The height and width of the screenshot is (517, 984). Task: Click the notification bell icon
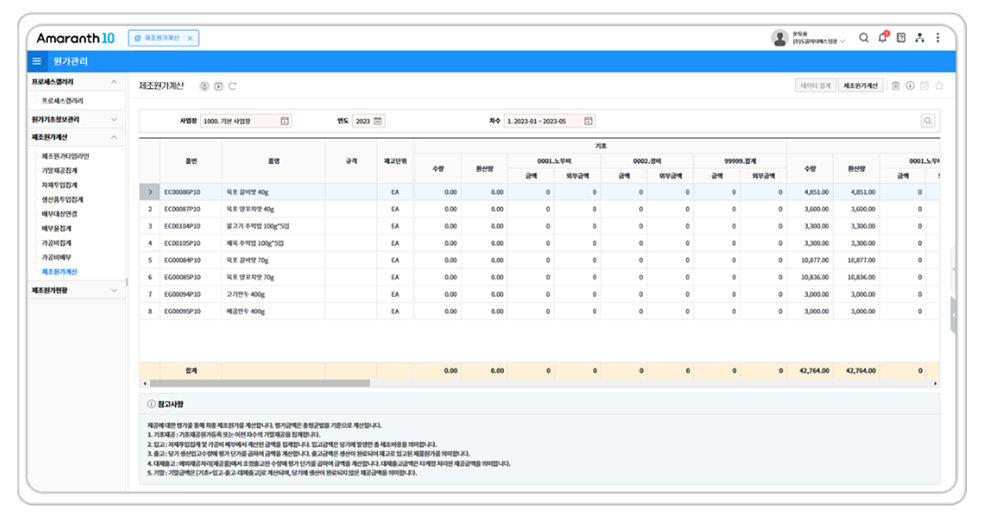click(x=883, y=38)
